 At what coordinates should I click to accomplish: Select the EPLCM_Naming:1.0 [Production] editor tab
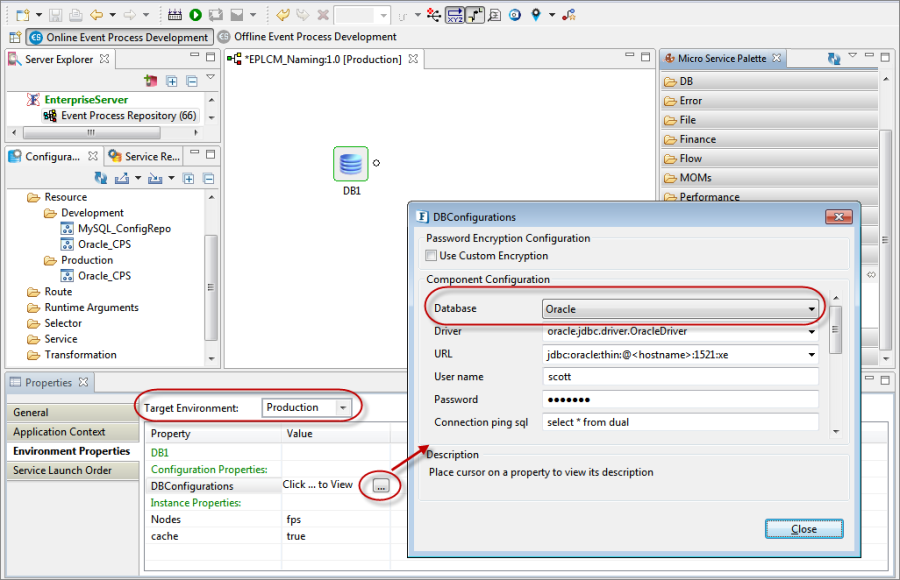point(324,59)
